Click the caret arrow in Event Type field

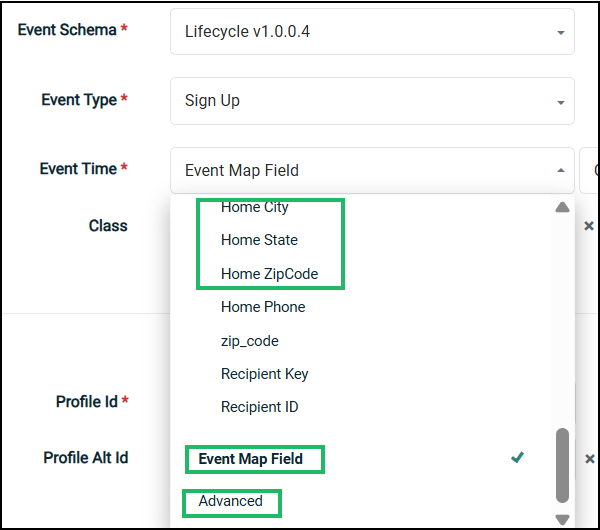pyautogui.click(x=559, y=101)
